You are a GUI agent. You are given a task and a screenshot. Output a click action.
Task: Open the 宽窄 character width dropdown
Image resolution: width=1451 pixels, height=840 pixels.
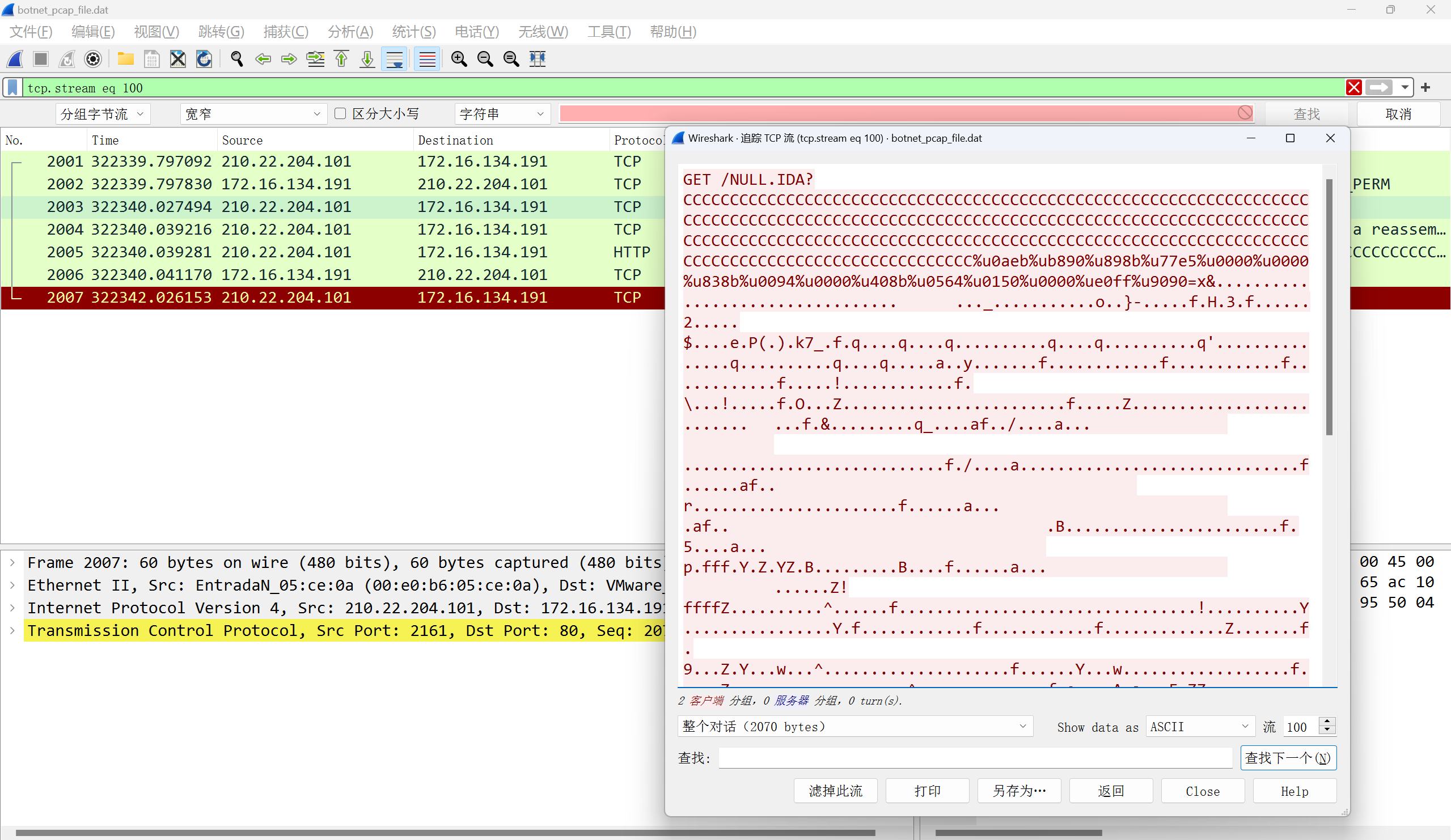tap(253, 114)
